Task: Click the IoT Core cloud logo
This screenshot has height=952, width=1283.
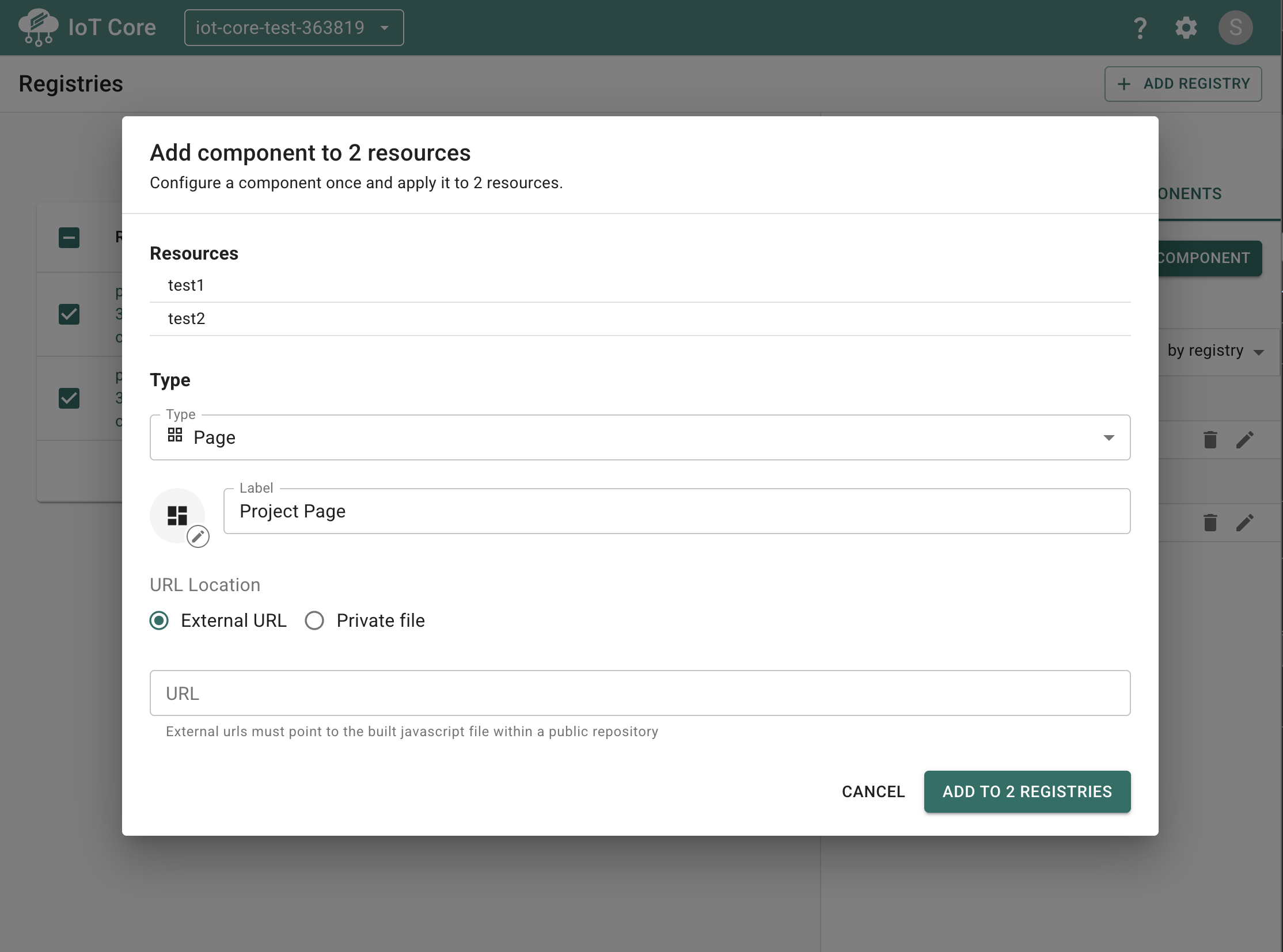Action: click(x=38, y=27)
